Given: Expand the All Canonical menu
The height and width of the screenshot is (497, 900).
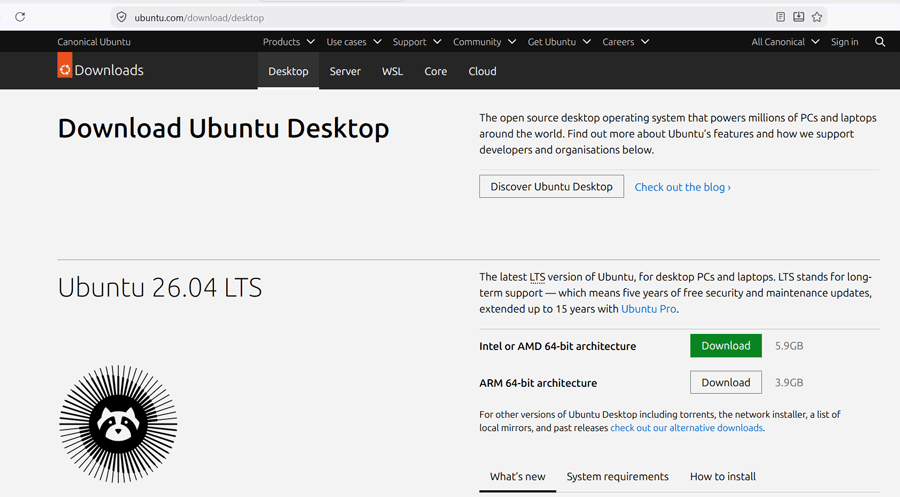Looking at the screenshot, I should coord(785,42).
